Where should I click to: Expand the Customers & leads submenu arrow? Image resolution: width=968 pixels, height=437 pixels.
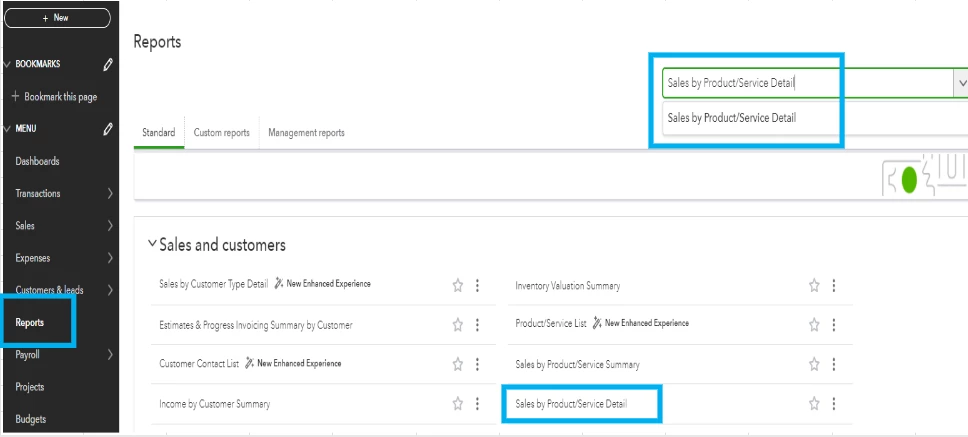(110, 290)
